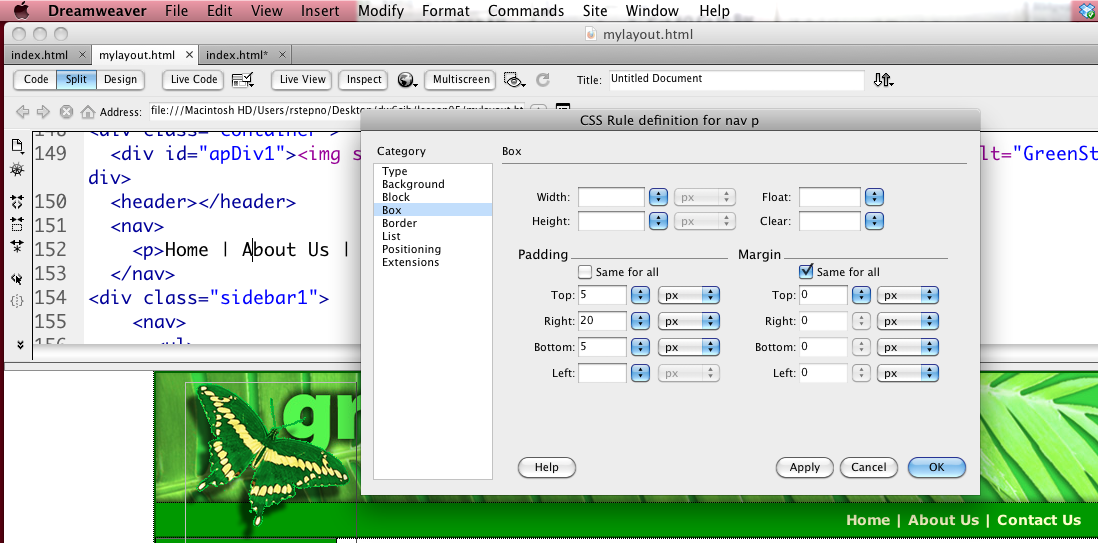Click the Balance Braces icon
Viewport: 1098px width, 543px height.
18,301
